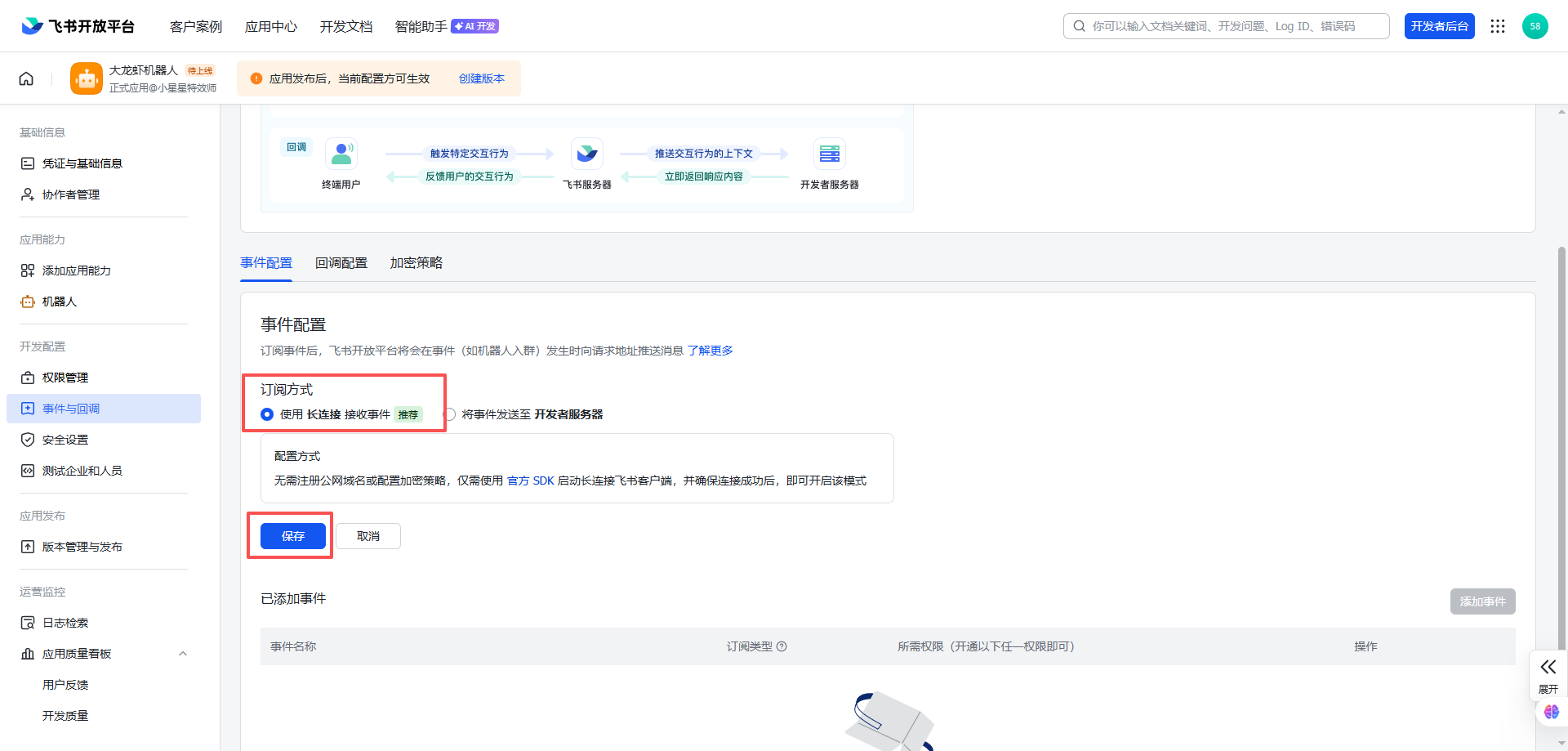Select 使用长连接接收事件 radio option

click(x=267, y=414)
